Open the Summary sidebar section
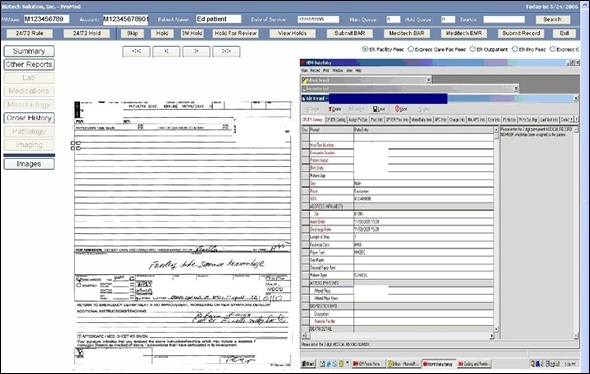590x374 pixels. tap(29, 51)
